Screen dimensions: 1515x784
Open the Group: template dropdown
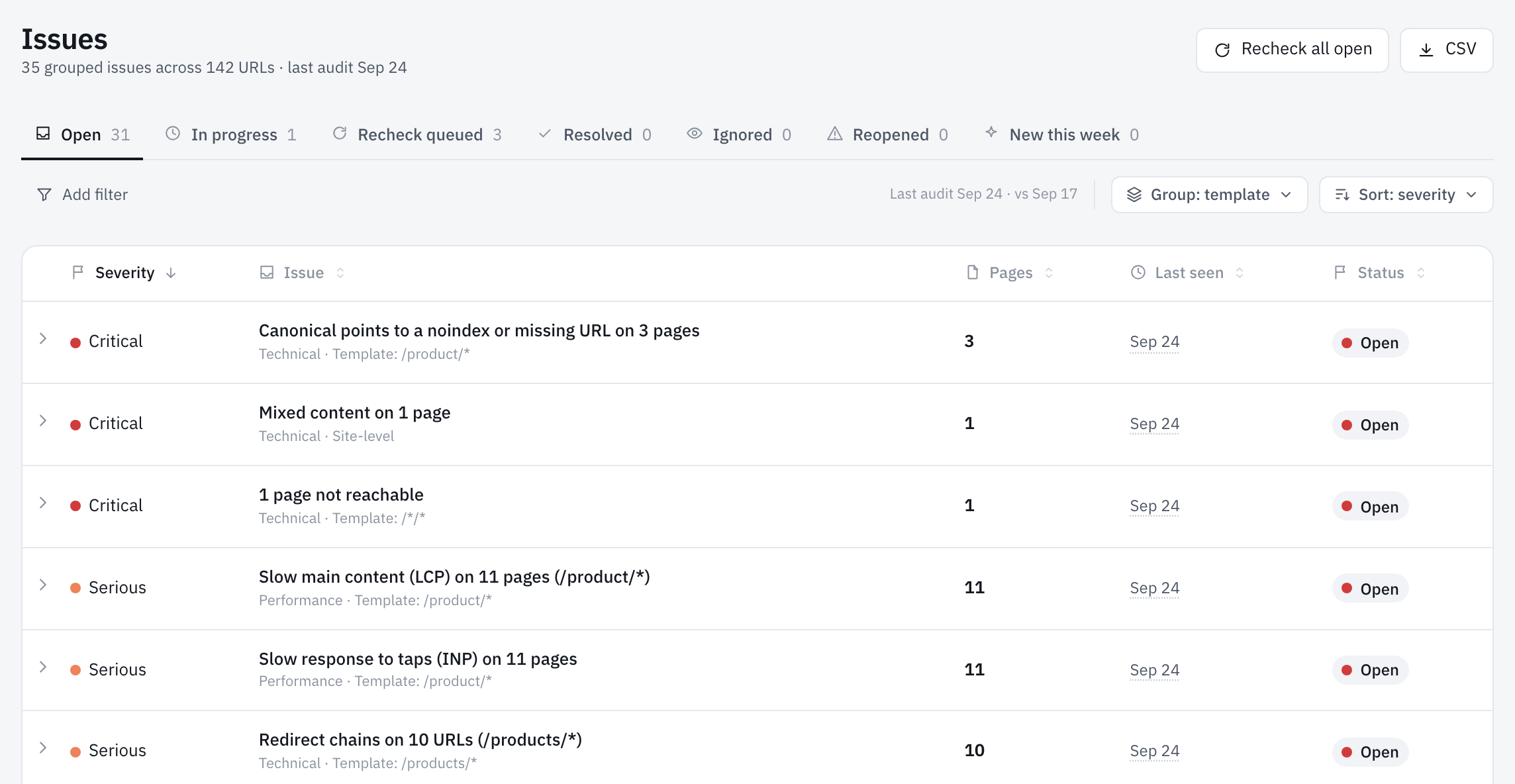(1209, 195)
